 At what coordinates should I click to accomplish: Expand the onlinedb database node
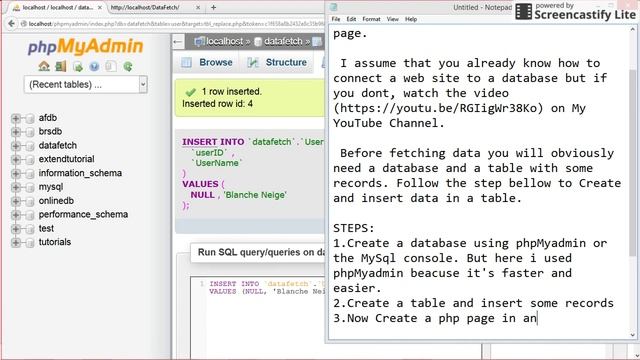click(x=16, y=201)
